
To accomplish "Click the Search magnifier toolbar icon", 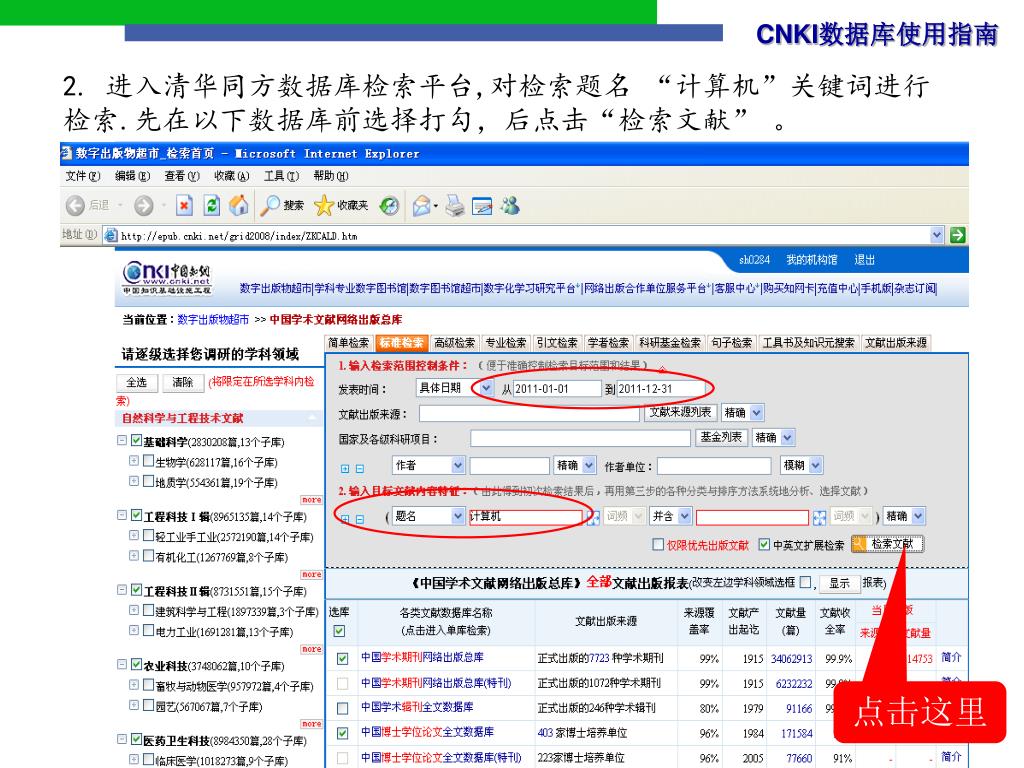I will click(x=269, y=206).
